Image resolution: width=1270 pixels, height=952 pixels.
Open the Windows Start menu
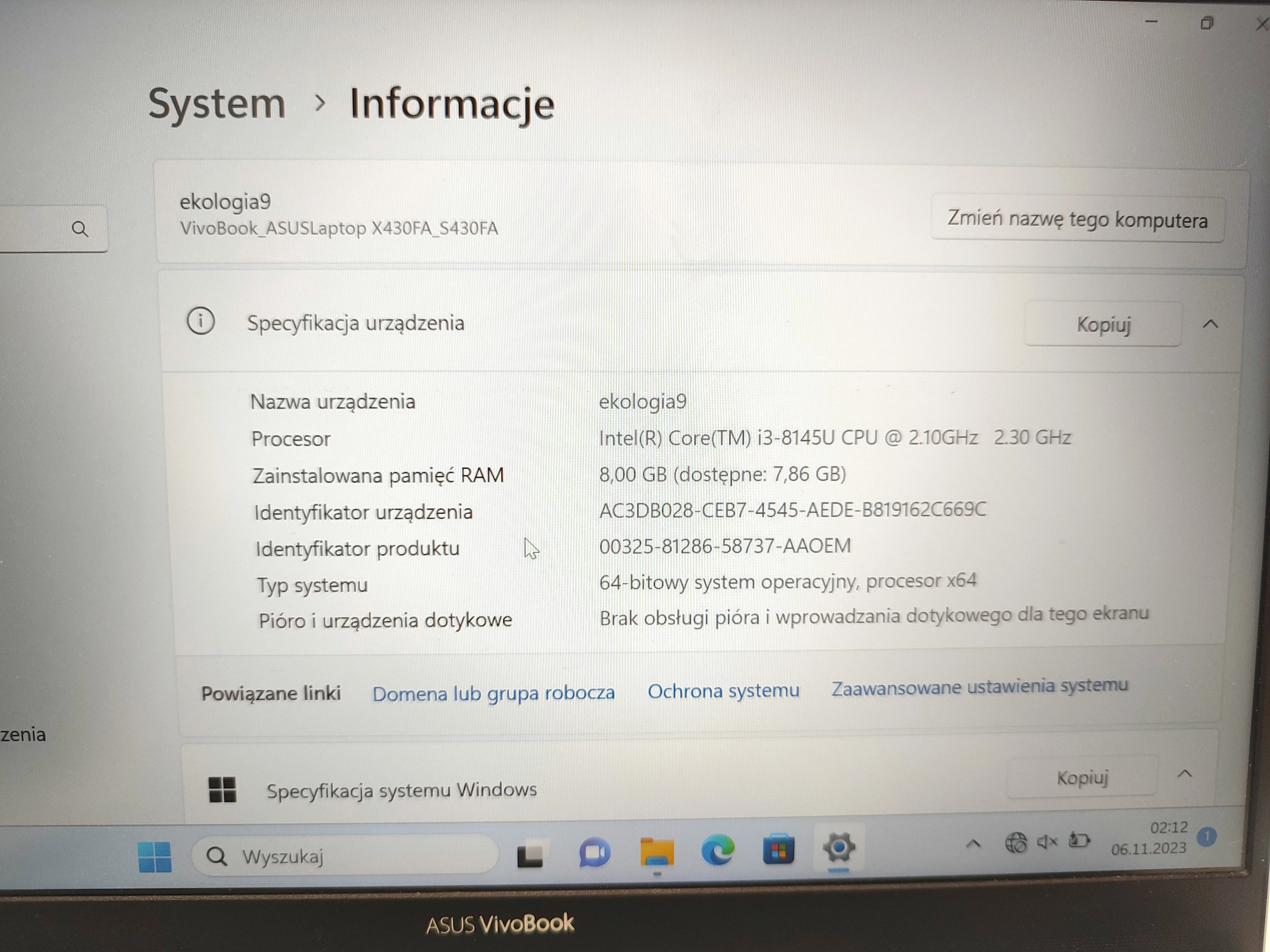[154, 857]
